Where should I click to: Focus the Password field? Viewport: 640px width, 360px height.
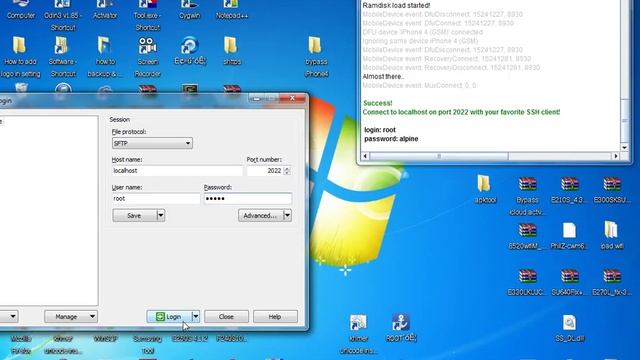pos(248,198)
